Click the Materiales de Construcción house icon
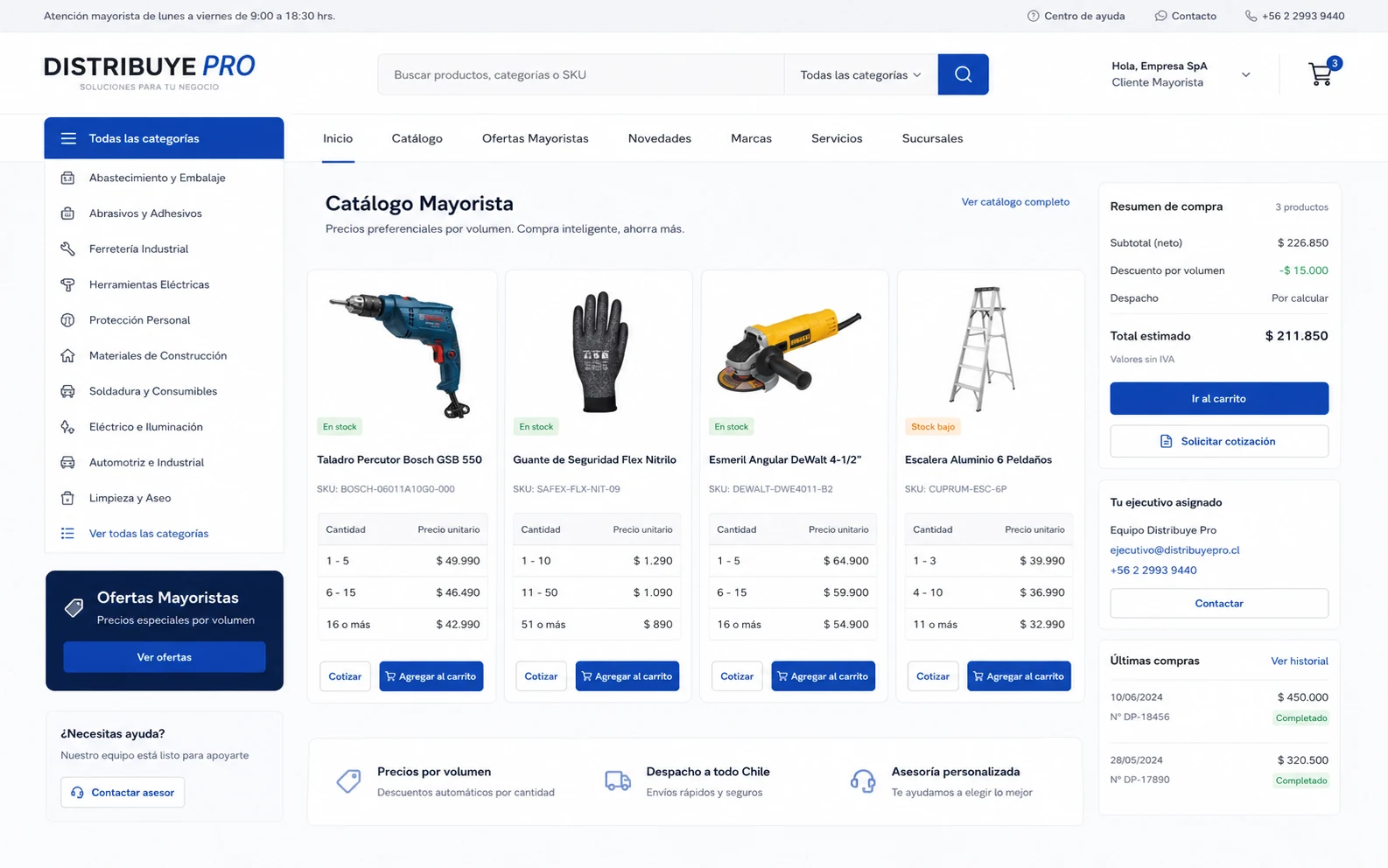The height and width of the screenshot is (868, 1388). click(x=67, y=355)
